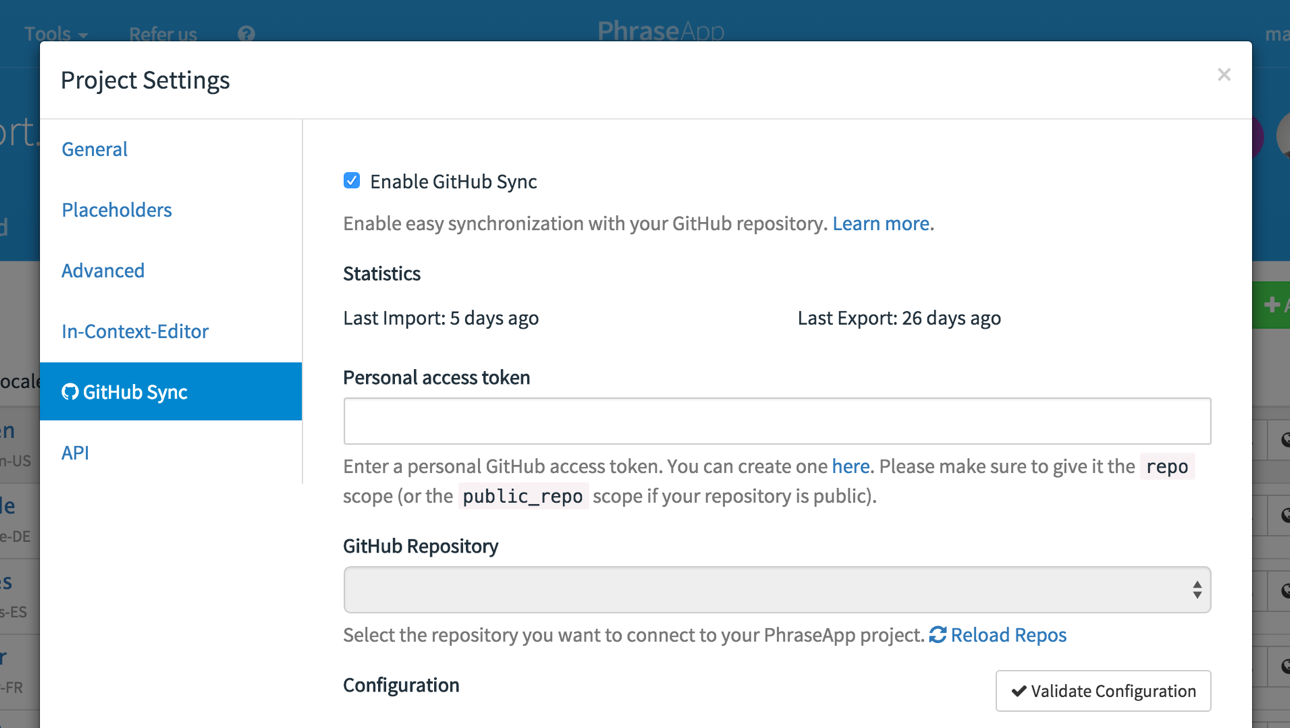Select the GitHub Sync tab

coord(171,391)
